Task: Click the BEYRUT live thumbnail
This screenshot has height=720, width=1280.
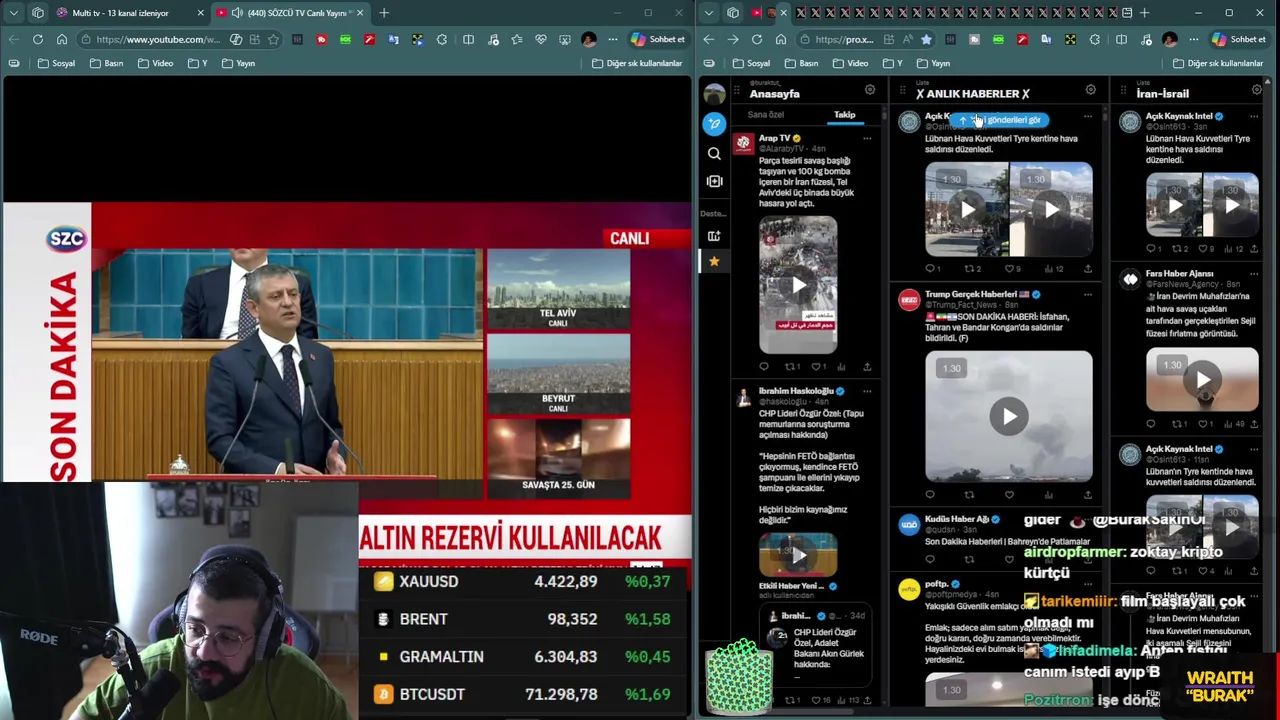Action: point(558,374)
